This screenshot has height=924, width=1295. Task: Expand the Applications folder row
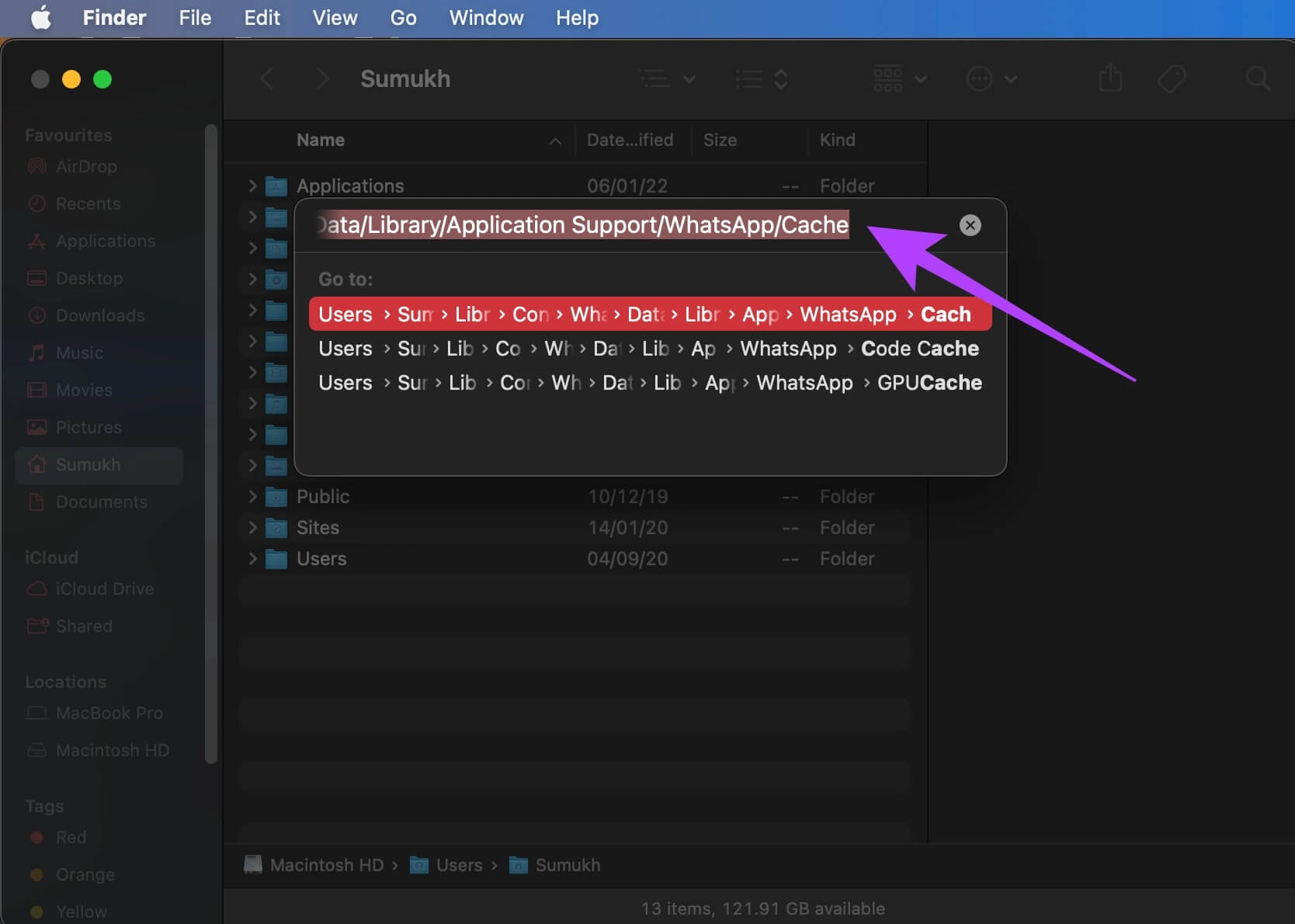tap(252, 186)
